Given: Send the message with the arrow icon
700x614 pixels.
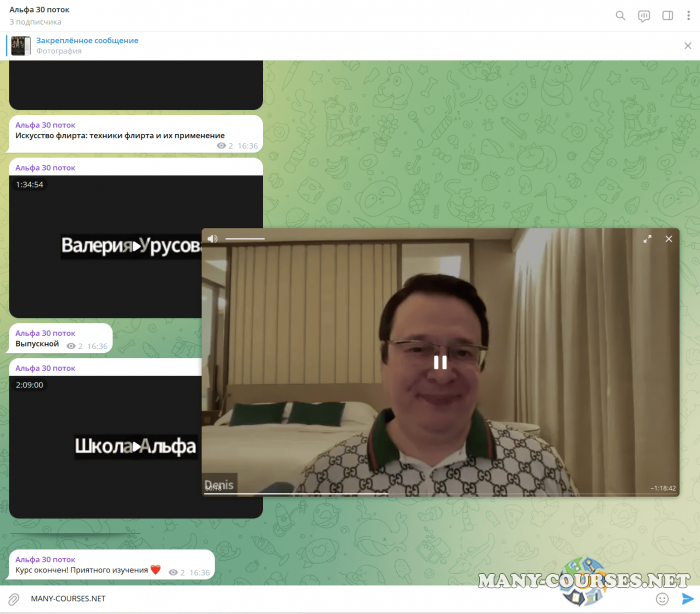Looking at the screenshot, I should click(x=687, y=598).
